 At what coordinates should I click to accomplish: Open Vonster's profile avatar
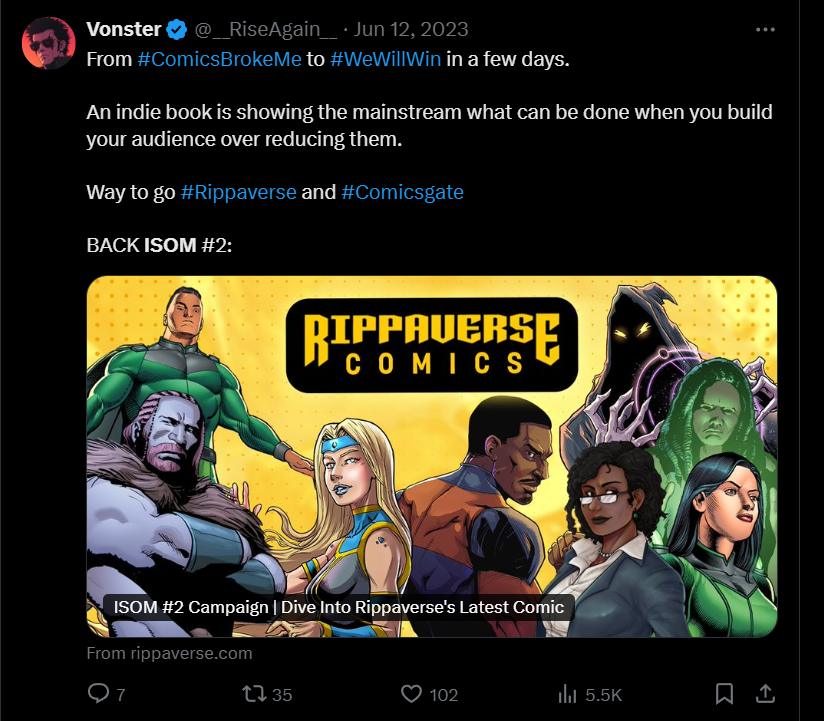click(x=48, y=43)
